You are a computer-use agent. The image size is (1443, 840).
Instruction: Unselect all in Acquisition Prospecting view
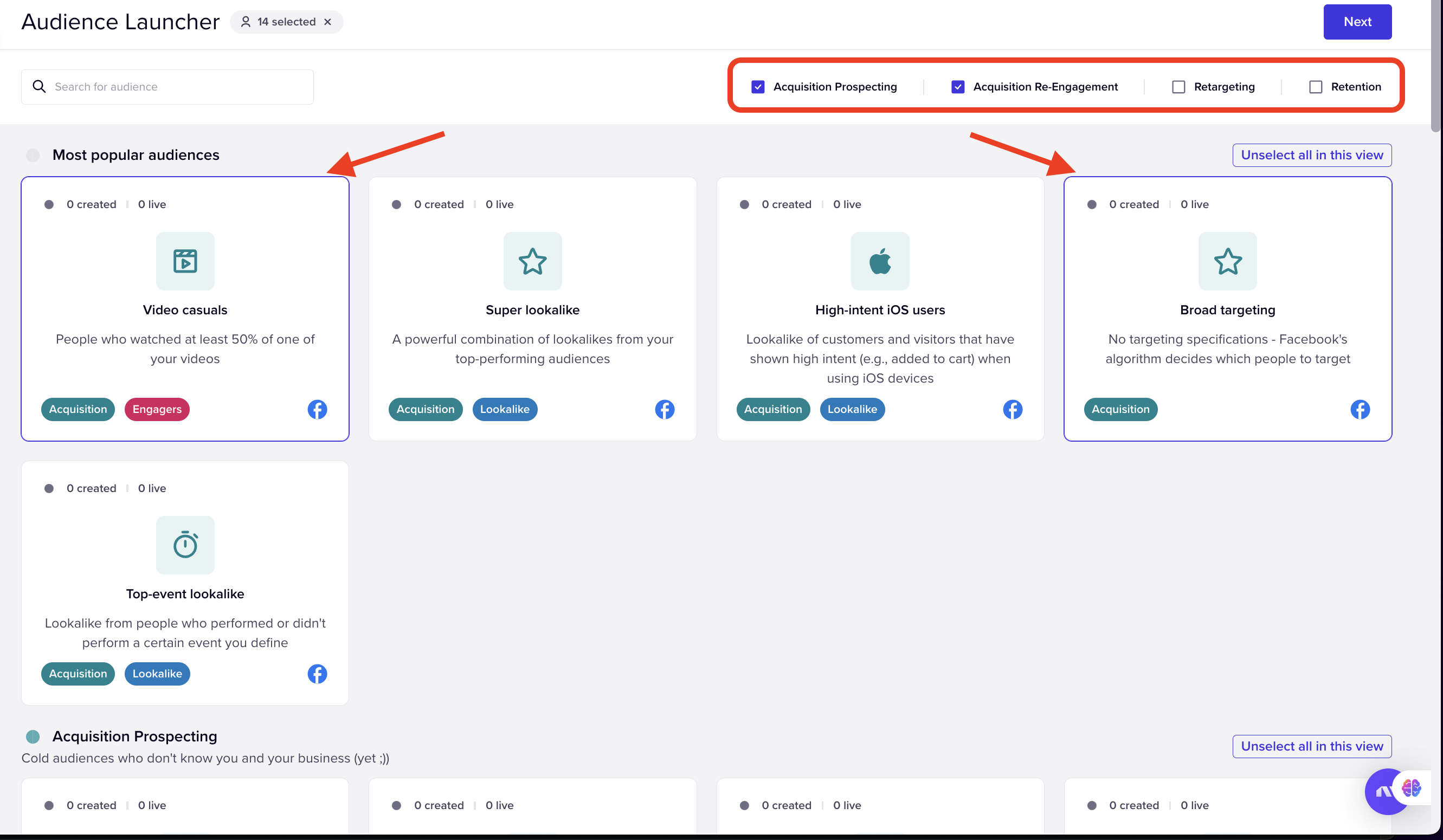pyautogui.click(x=1312, y=747)
